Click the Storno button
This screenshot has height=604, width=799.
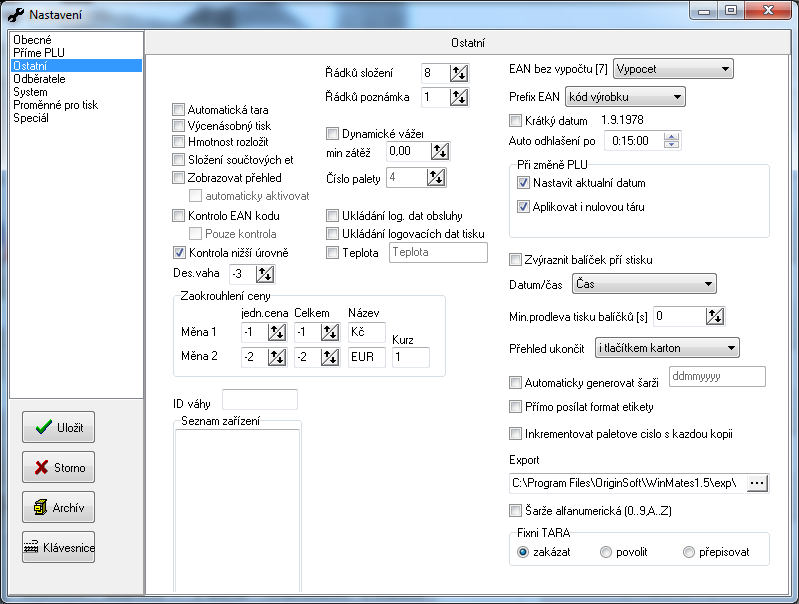pos(59,467)
